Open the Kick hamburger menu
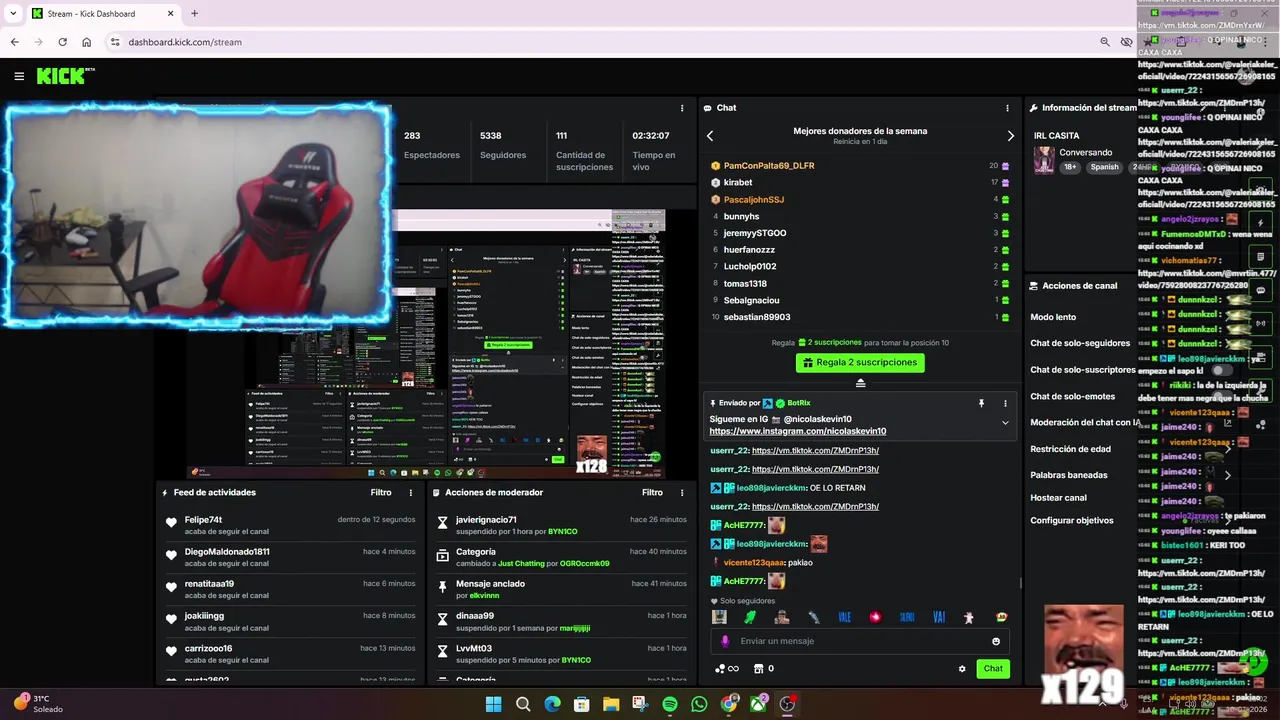The image size is (1280, 720). click(19, 76)
